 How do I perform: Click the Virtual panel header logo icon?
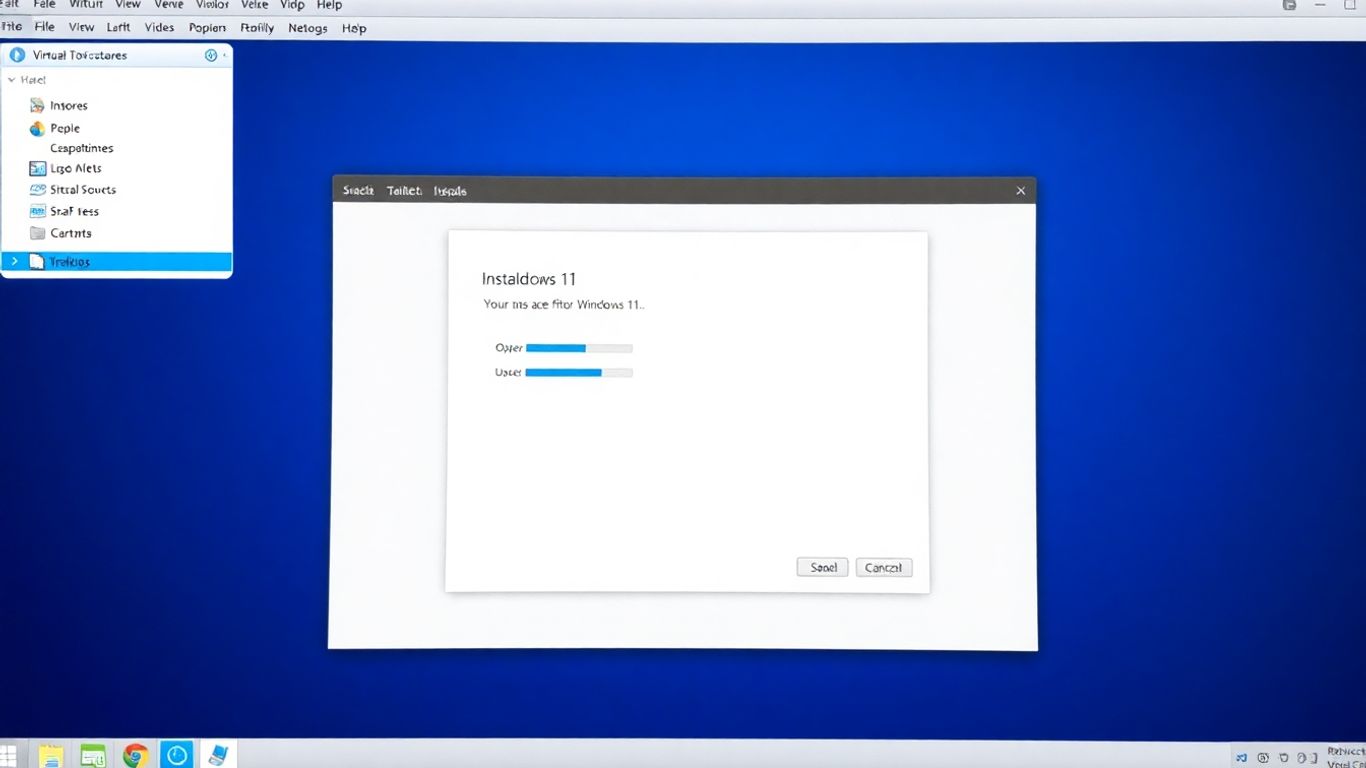(x=17, y=55)
